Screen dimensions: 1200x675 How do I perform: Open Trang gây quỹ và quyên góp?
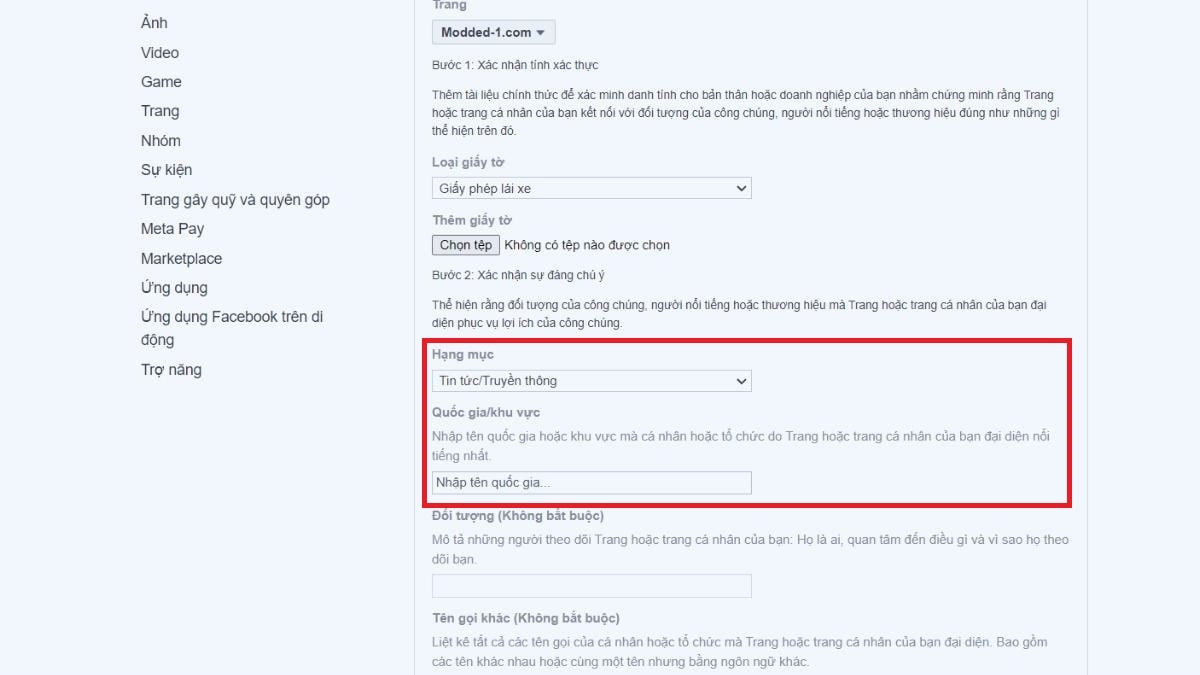[x=235, y=200]
